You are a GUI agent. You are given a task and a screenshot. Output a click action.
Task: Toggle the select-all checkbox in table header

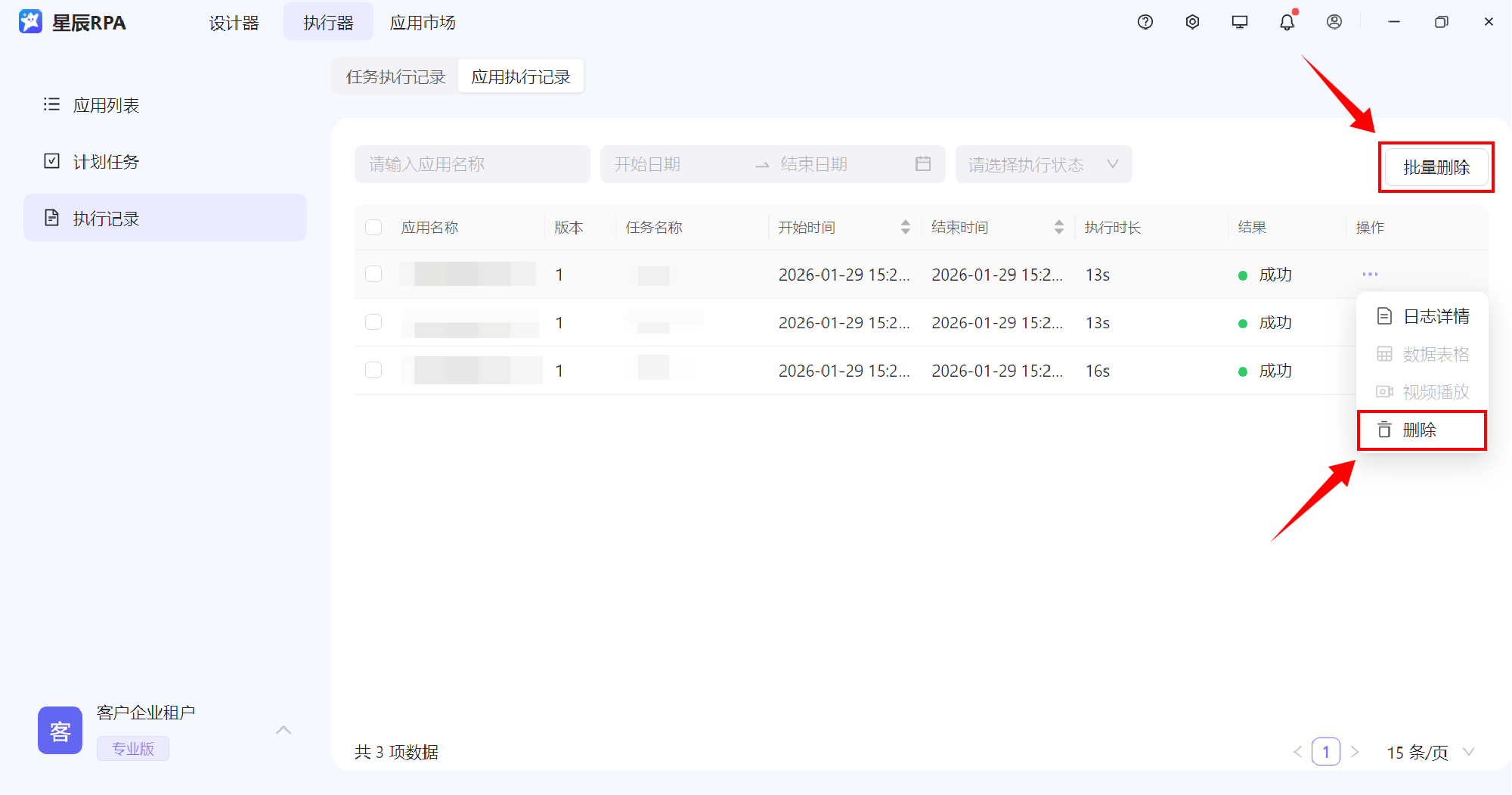point(373,227)
